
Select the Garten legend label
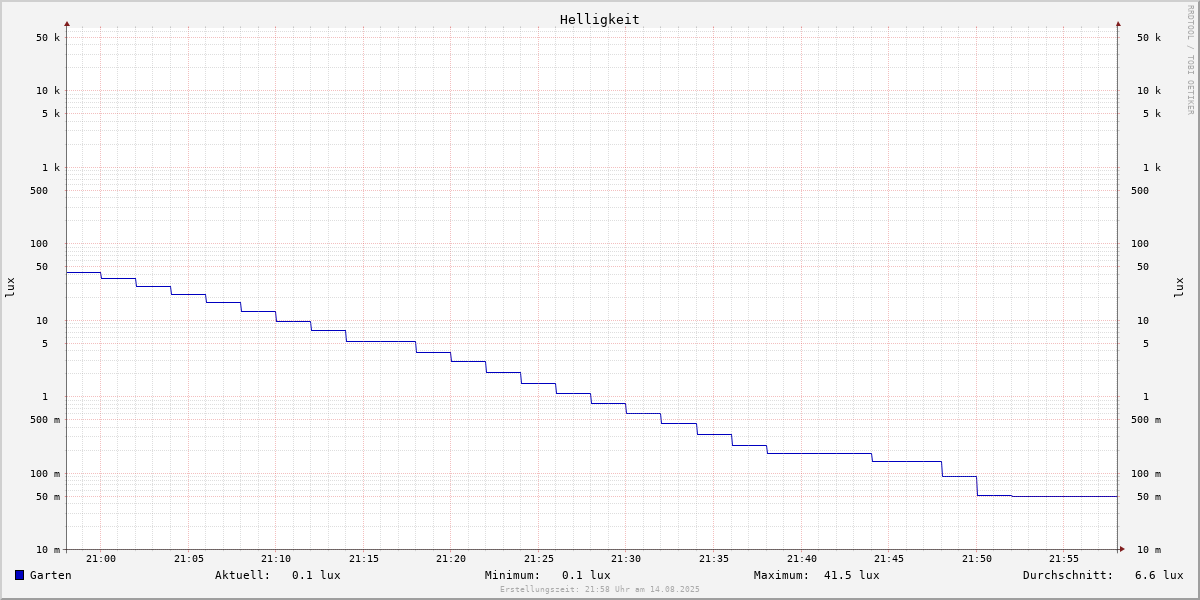tap(50, 575)
